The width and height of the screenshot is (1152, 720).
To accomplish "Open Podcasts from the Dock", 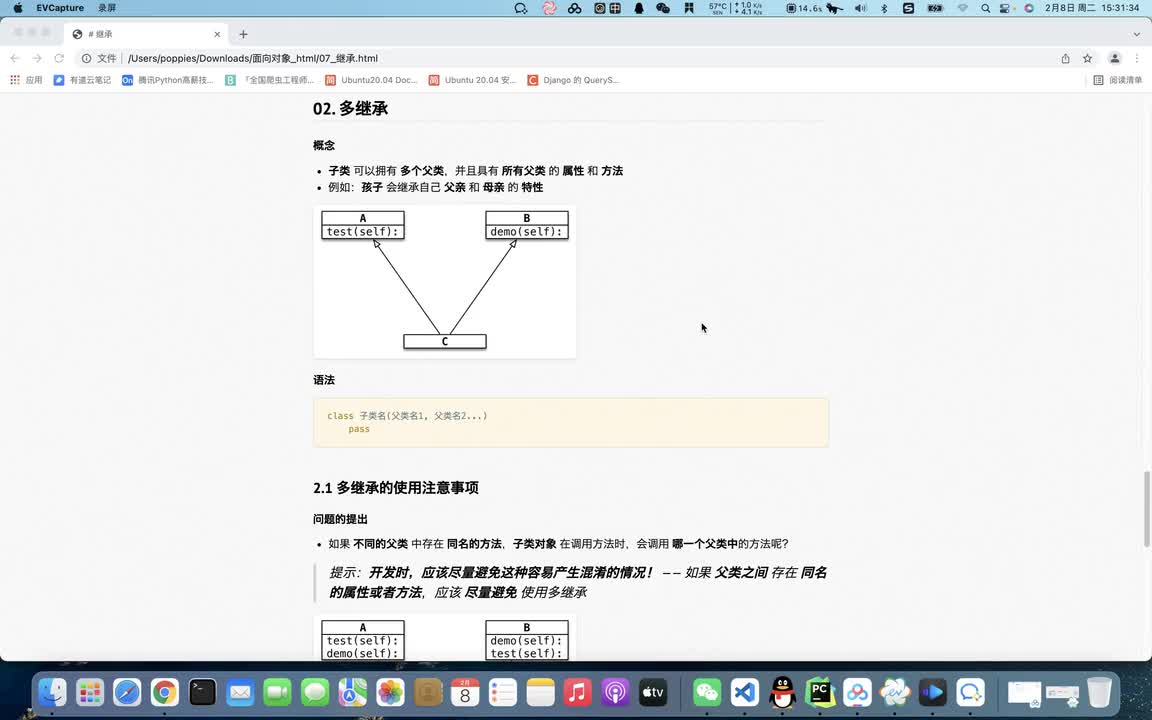I will point(615,692).
